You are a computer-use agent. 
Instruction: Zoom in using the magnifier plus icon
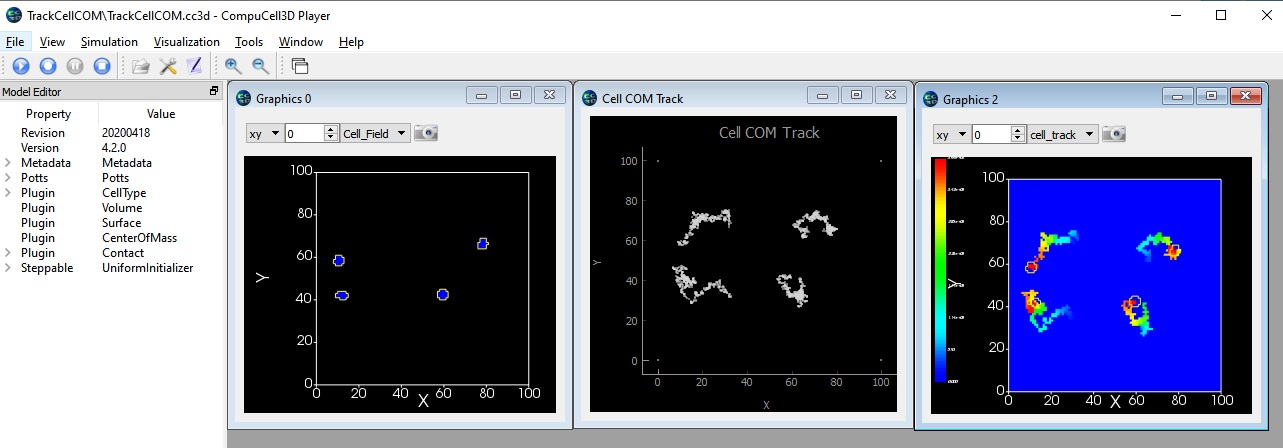pyautogui.click(x=233, y=66)
